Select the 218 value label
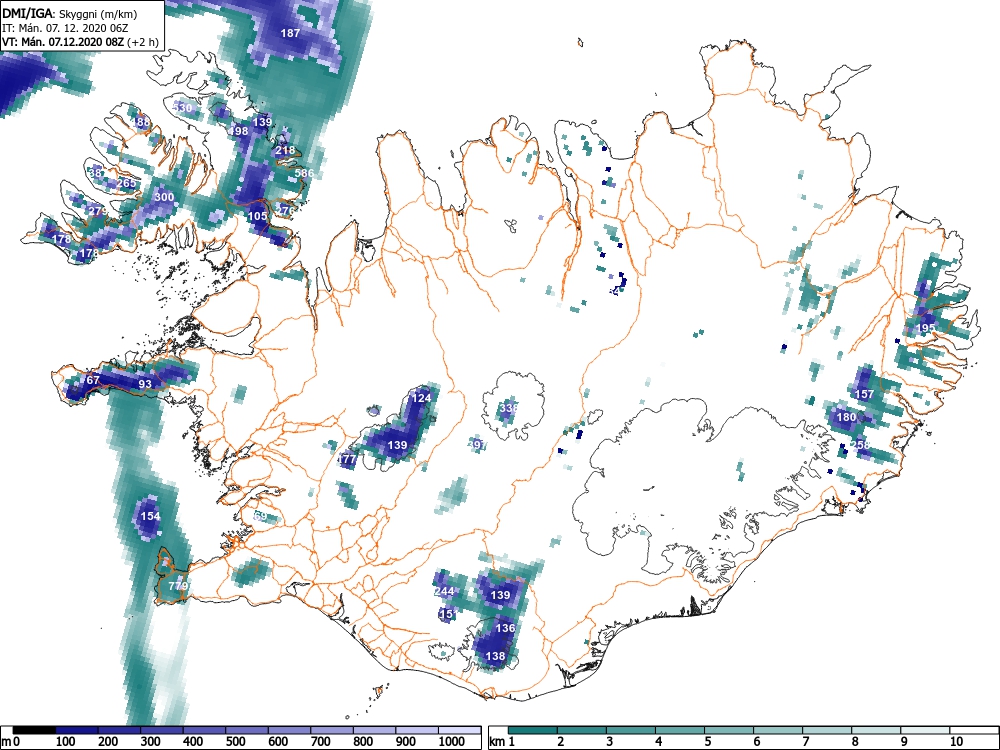 (286, 151)
